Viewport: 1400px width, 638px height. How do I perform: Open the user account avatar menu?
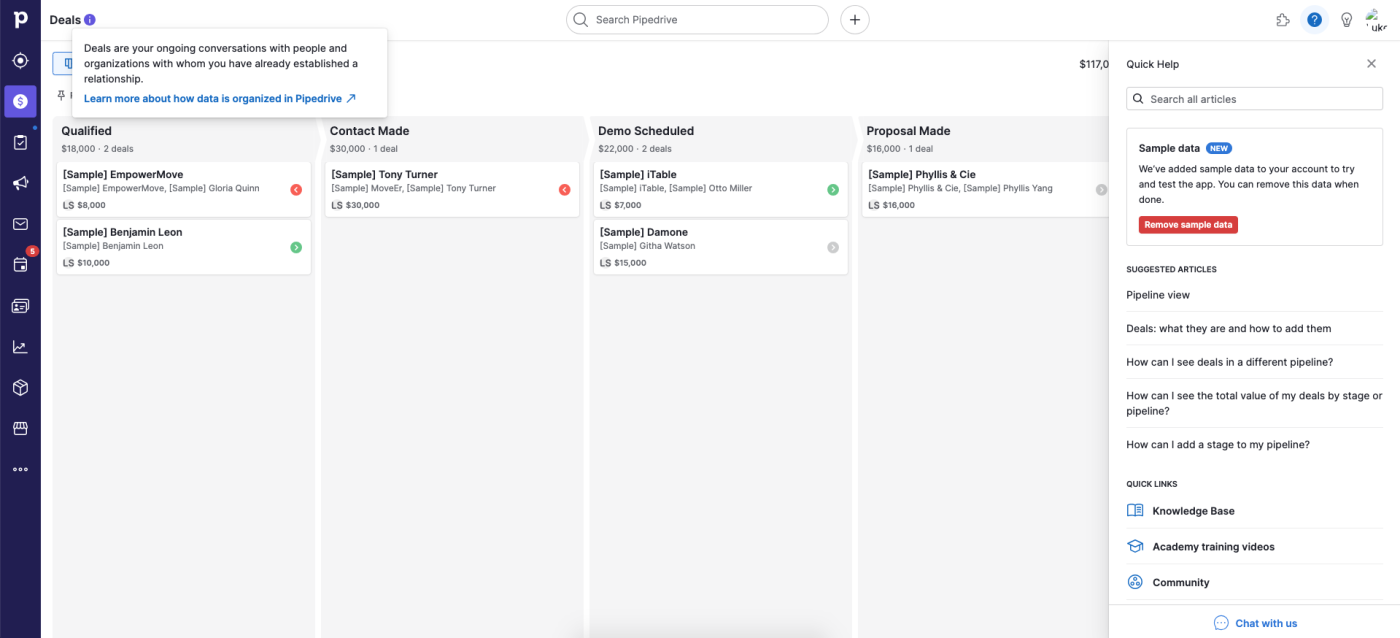[1377, 20]
